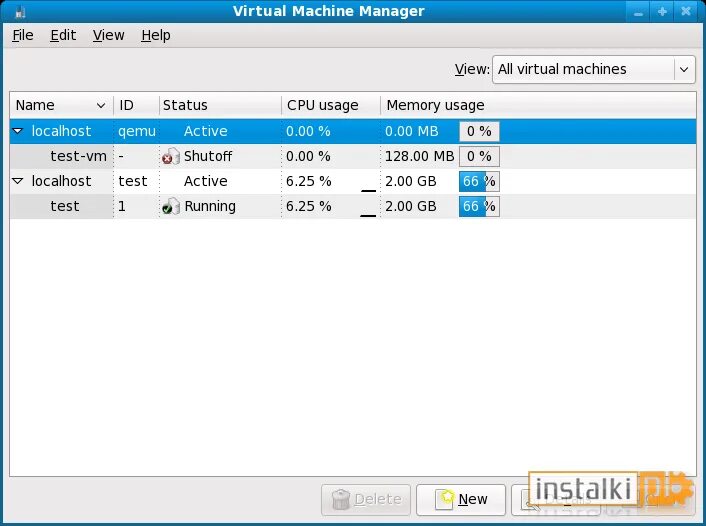Click the shutoff status icon for test-vm

[171, 156]
